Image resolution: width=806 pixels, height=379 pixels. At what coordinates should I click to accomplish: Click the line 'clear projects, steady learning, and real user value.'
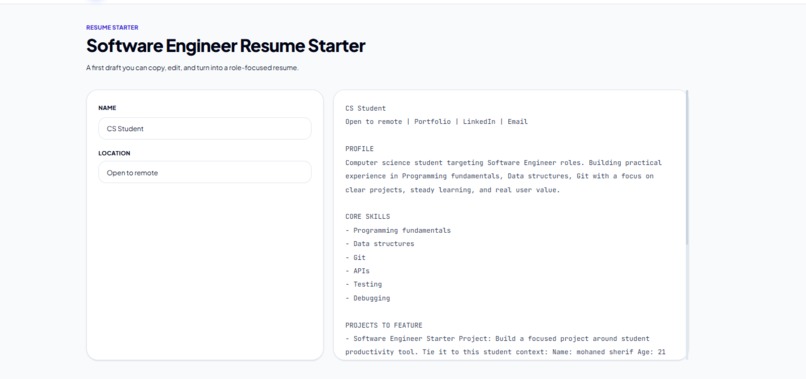click(x=452, y=190)
